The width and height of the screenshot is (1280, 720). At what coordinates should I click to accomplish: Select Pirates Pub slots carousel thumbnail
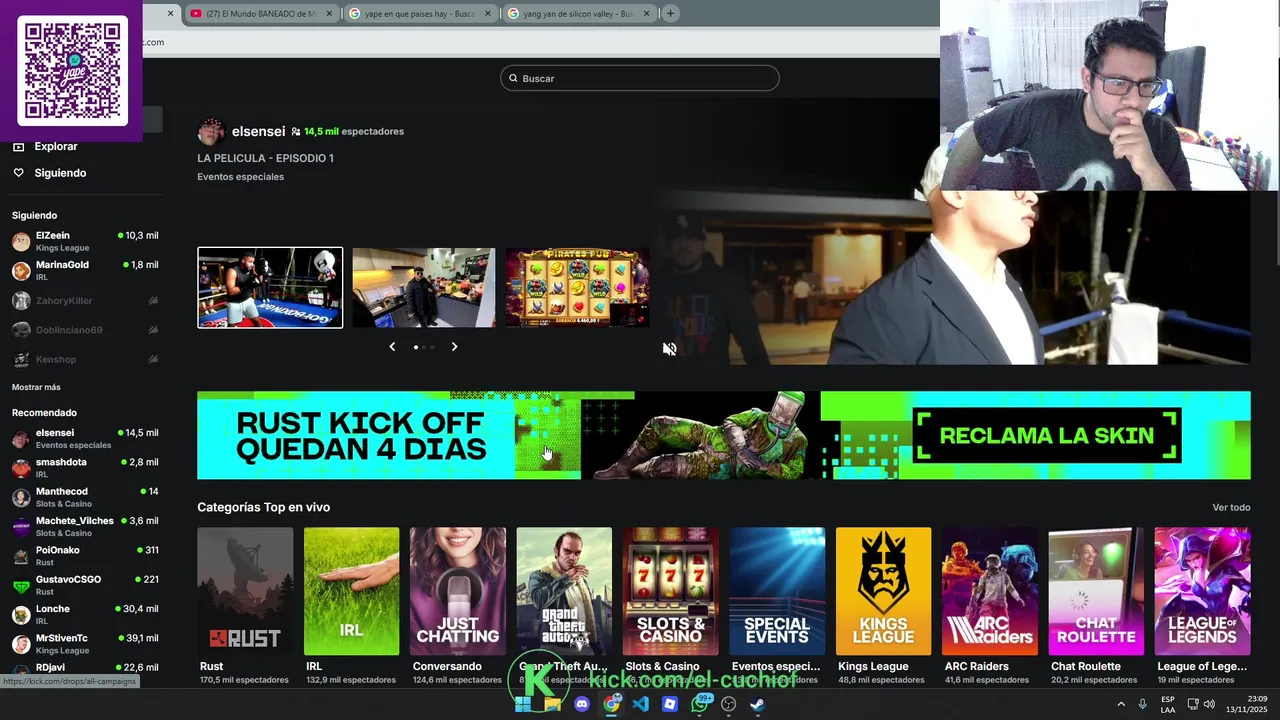click(578, 288)
